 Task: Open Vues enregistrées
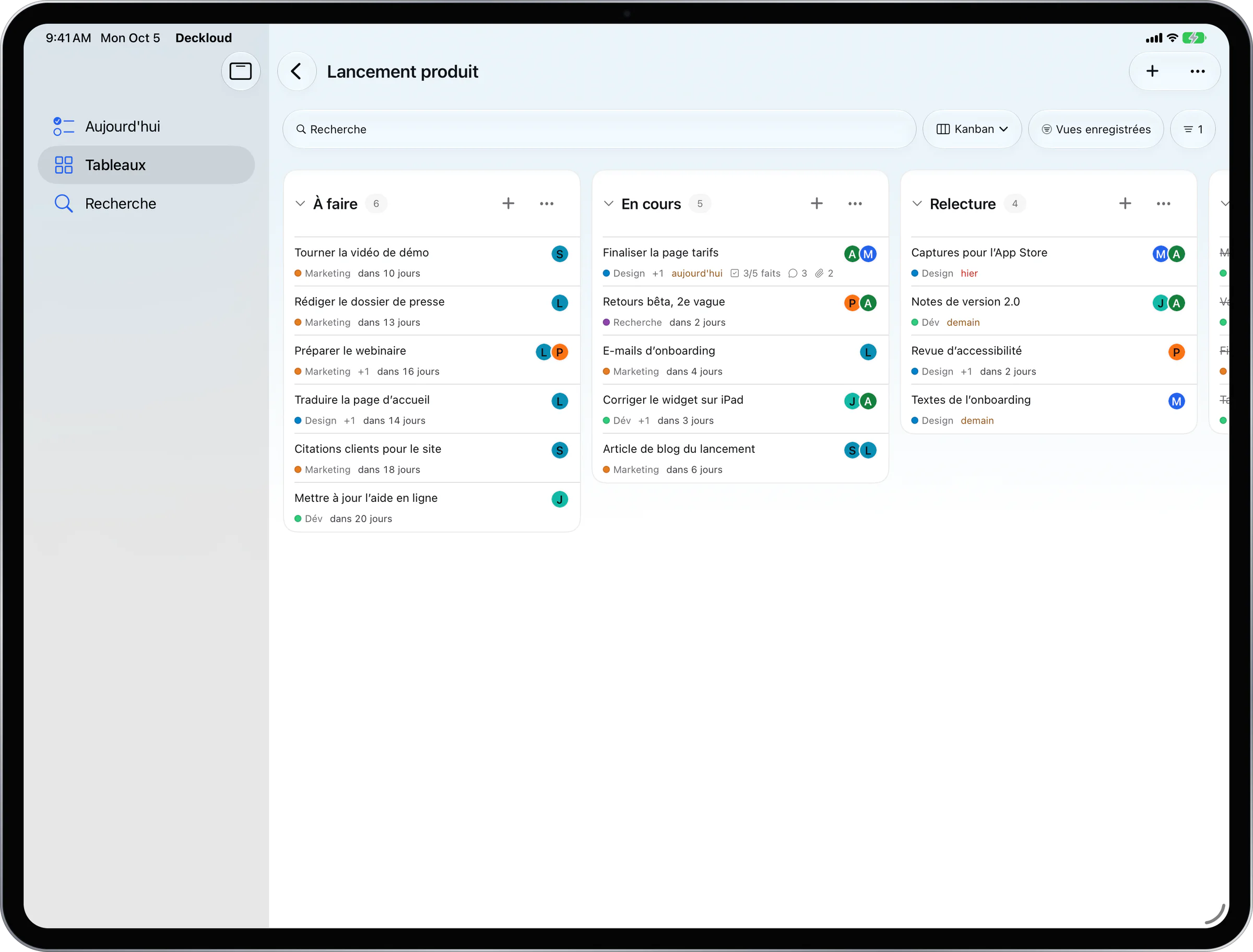pyautogui.click(x=1096, y=129)
